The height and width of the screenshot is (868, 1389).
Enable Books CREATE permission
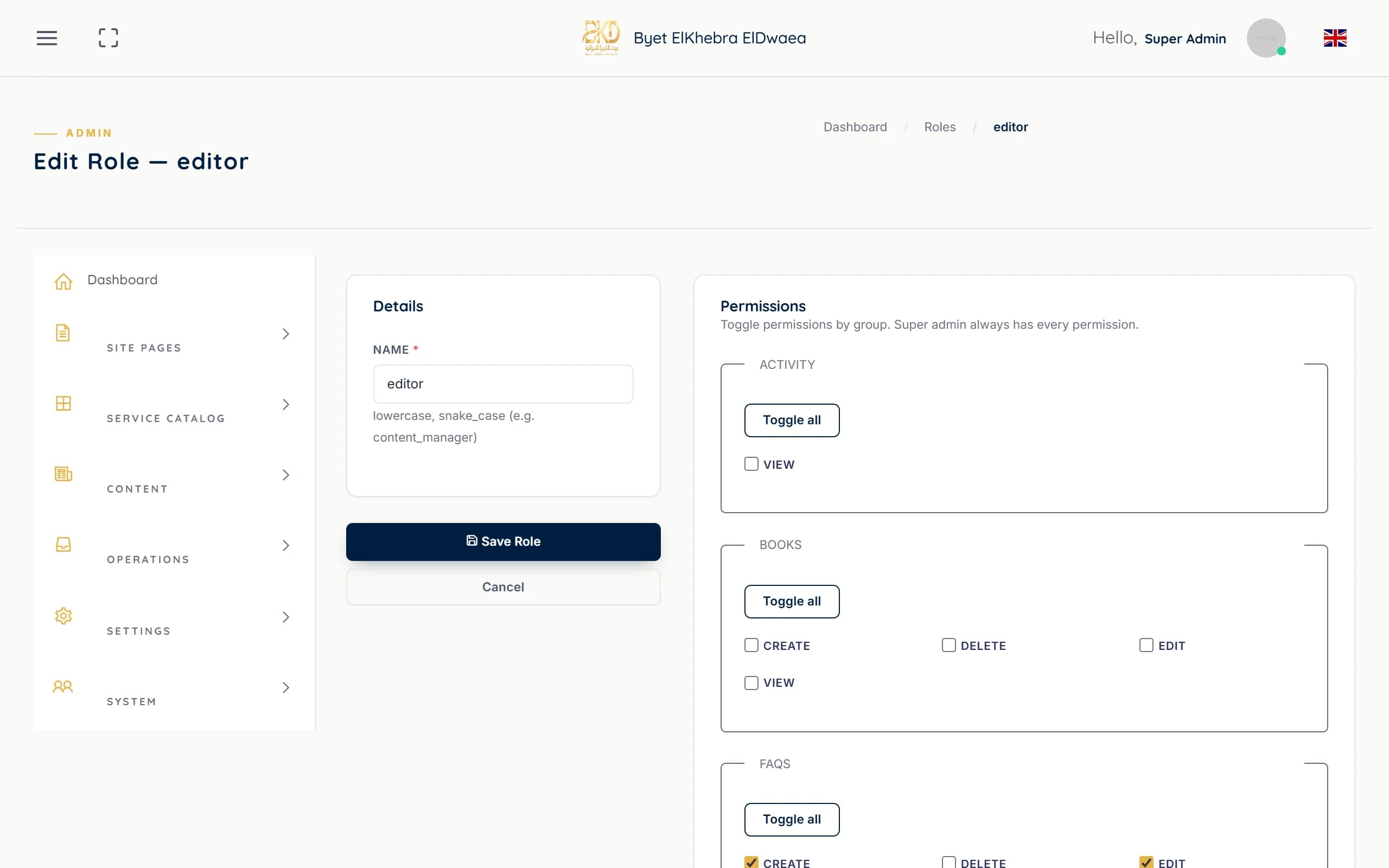point(751,645)
